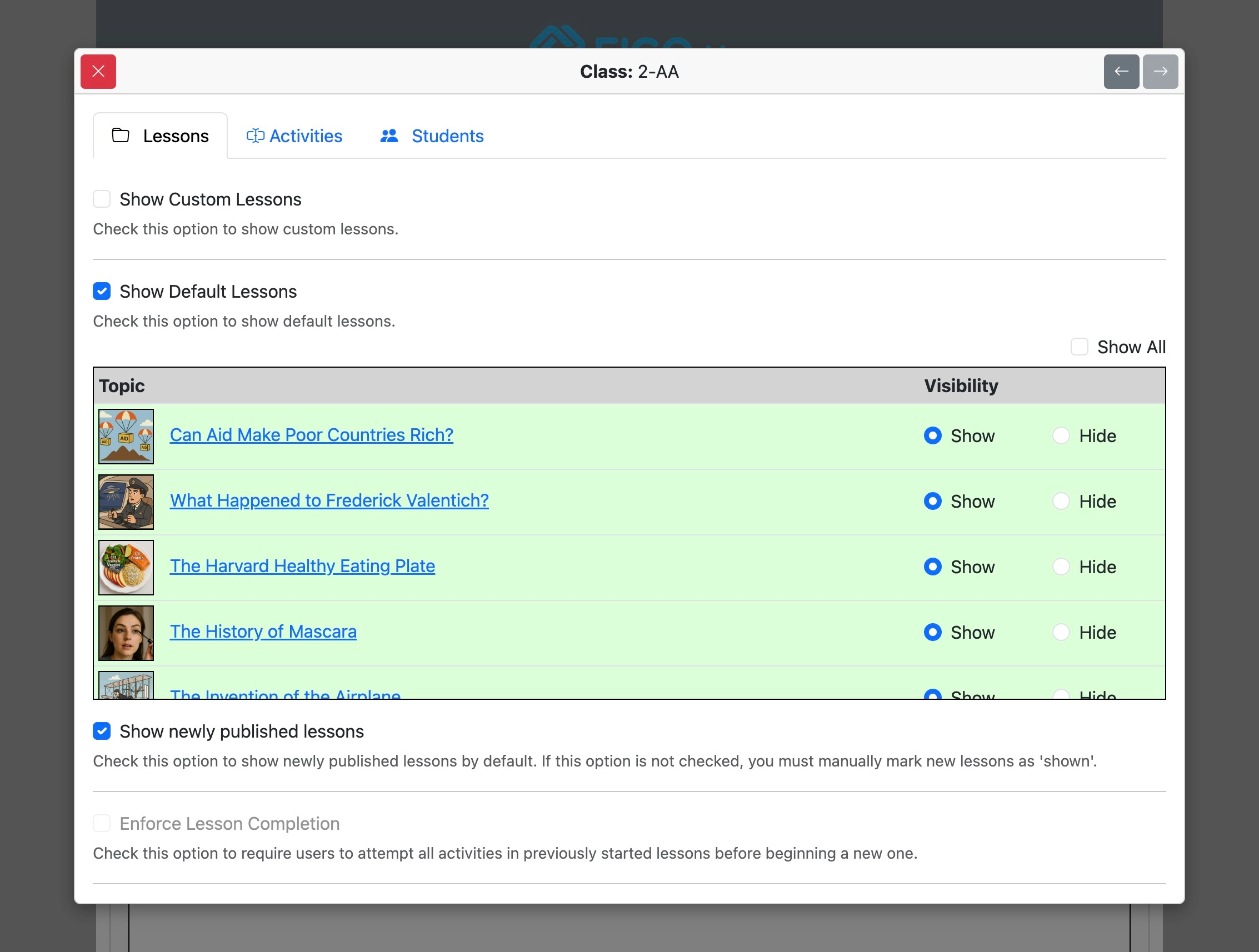Open What Happened to Frederick Valentich? lesson
Viewport: 1259px width, 952px height.
pos(329,500)
